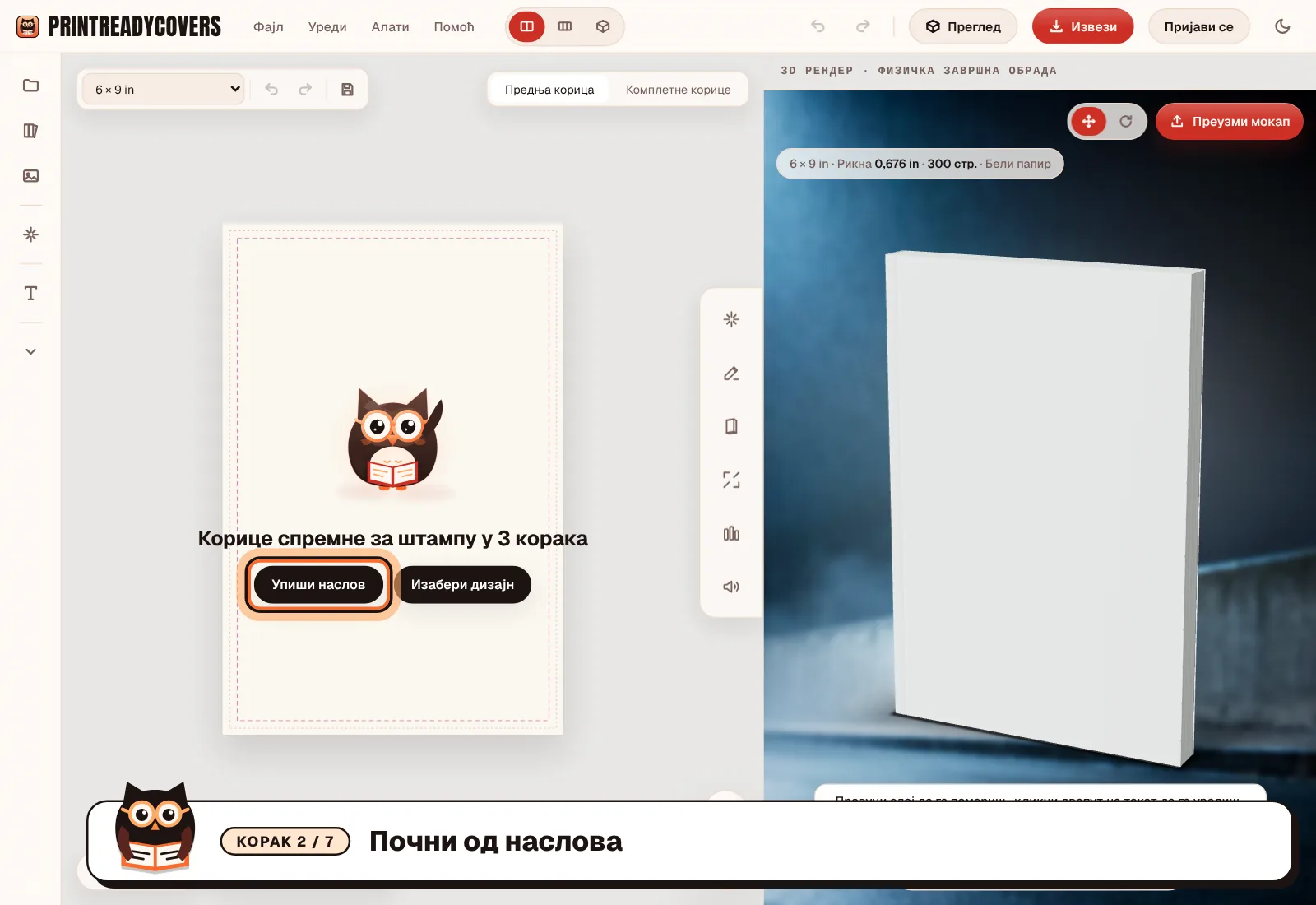Enable split view layout toggle
Screen dimensions: 1316x905
(527, 26)
